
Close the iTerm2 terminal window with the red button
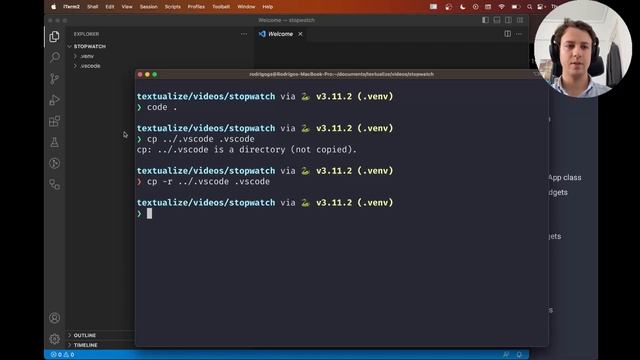coord(140,74)
